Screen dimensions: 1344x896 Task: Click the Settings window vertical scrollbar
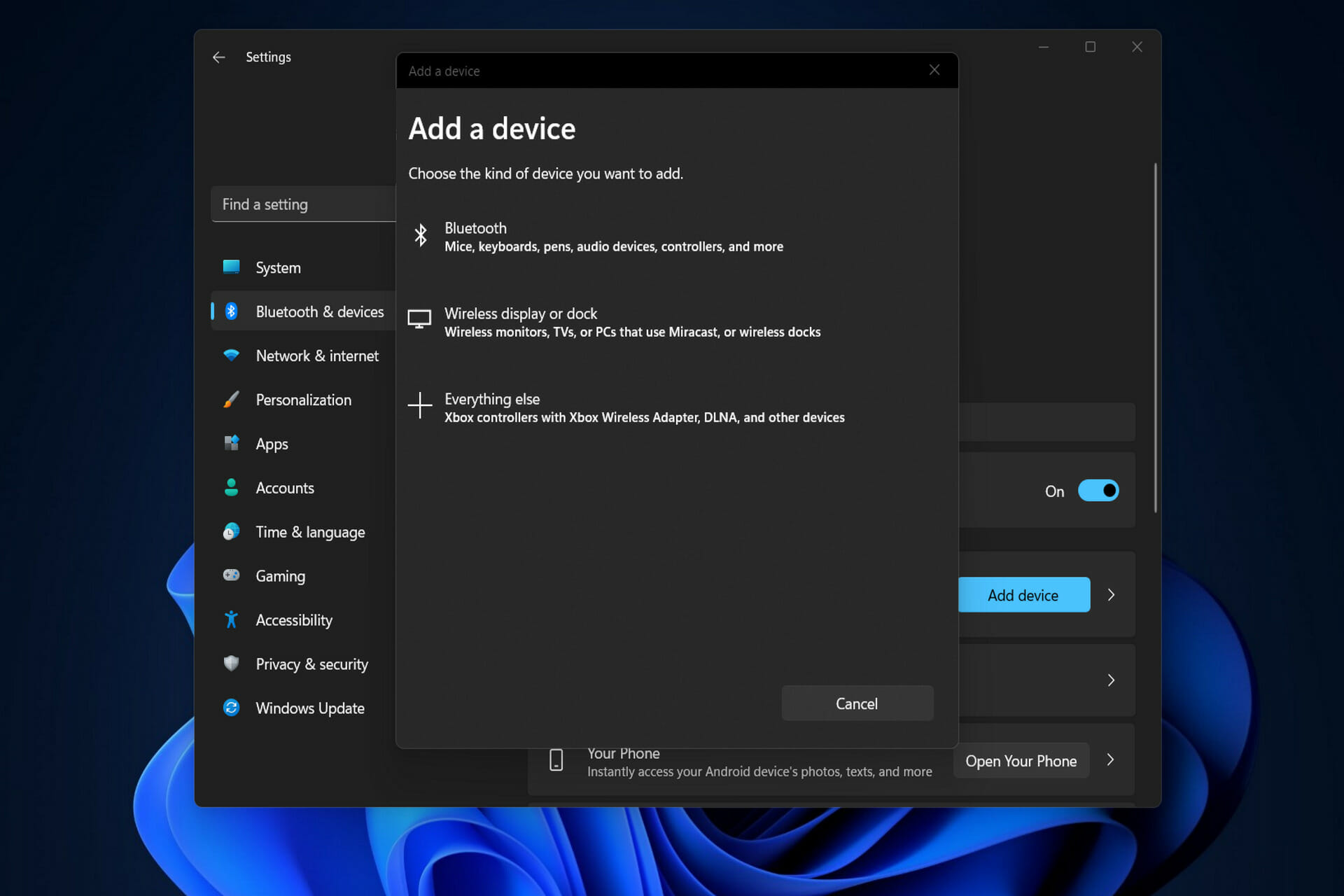(x=1155, y=337)
